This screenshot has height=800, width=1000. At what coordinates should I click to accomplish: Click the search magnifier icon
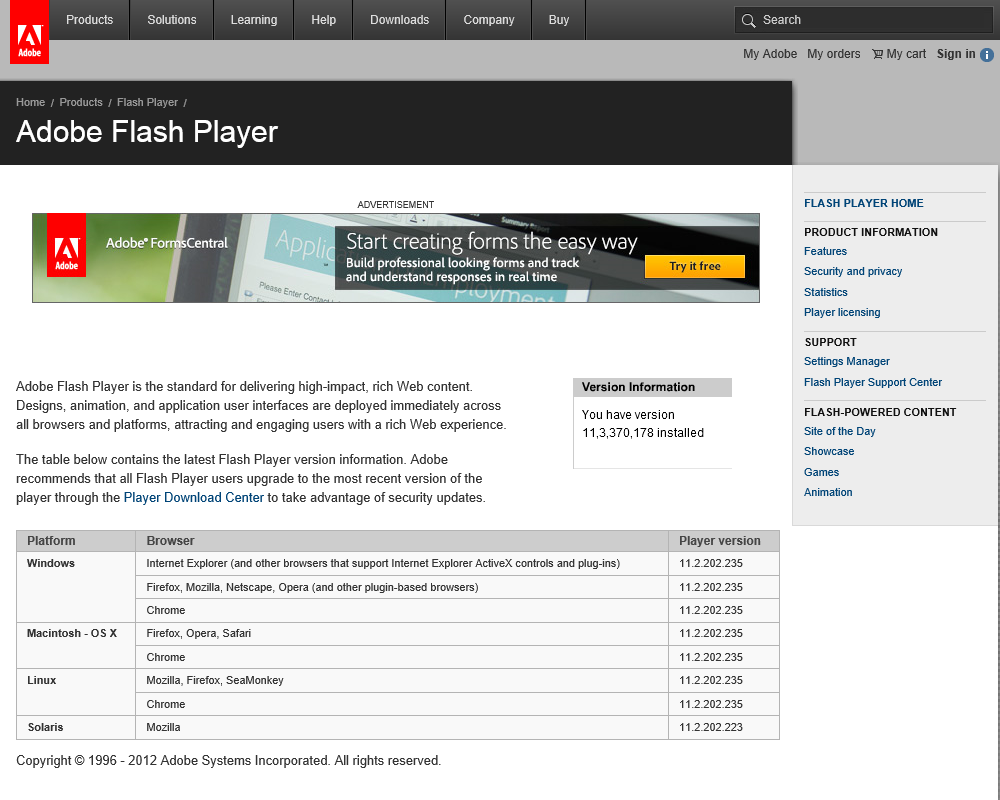click(748, 20)
